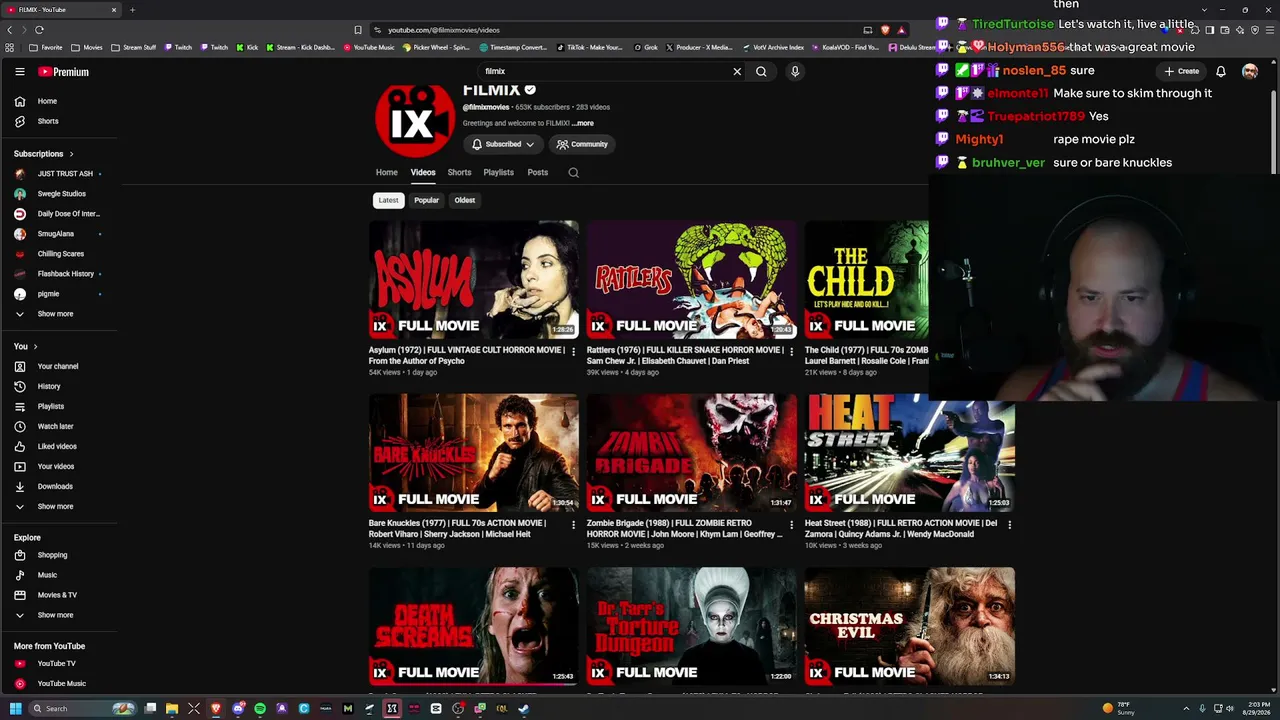
Task: Open the YouTube guide hamburger menu
Action: click(x=20, y=72)
